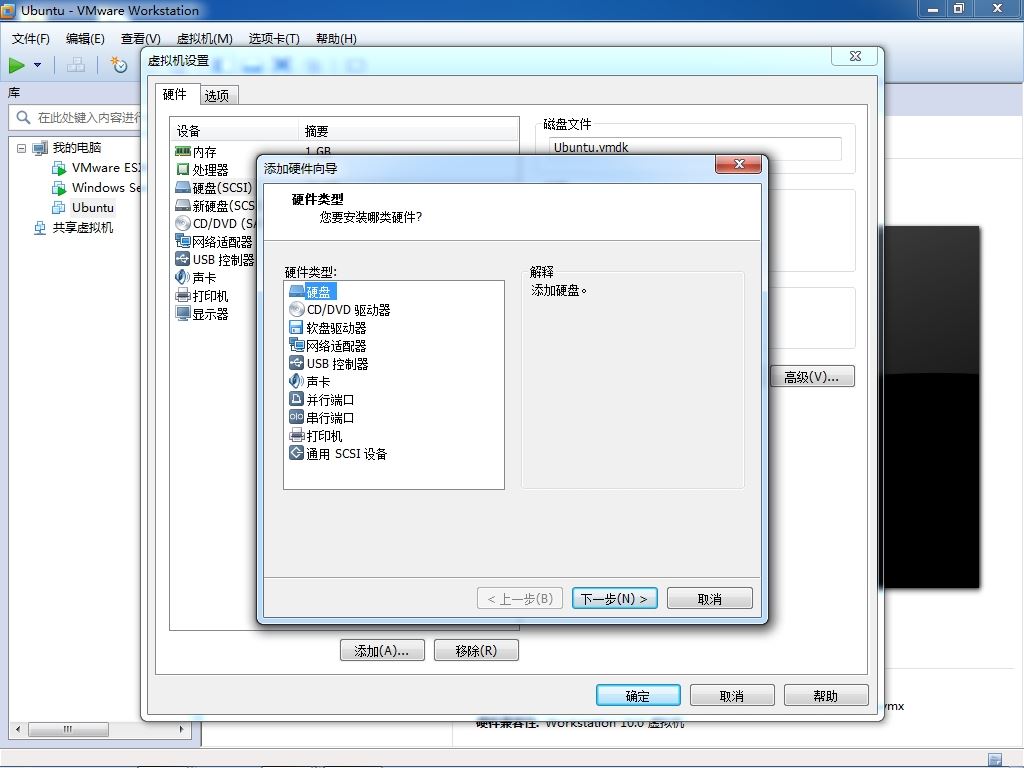Click 高级(V)... button
Viewport: 1024px width, 768px height.
[x=812, y=376]
